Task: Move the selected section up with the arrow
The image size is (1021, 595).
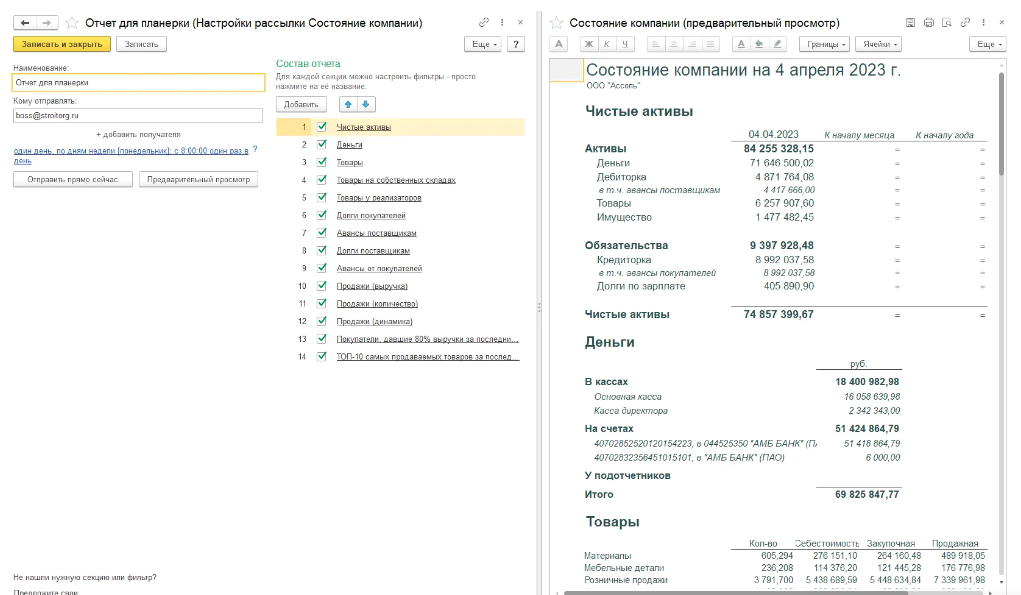Action: click(348, 104)
